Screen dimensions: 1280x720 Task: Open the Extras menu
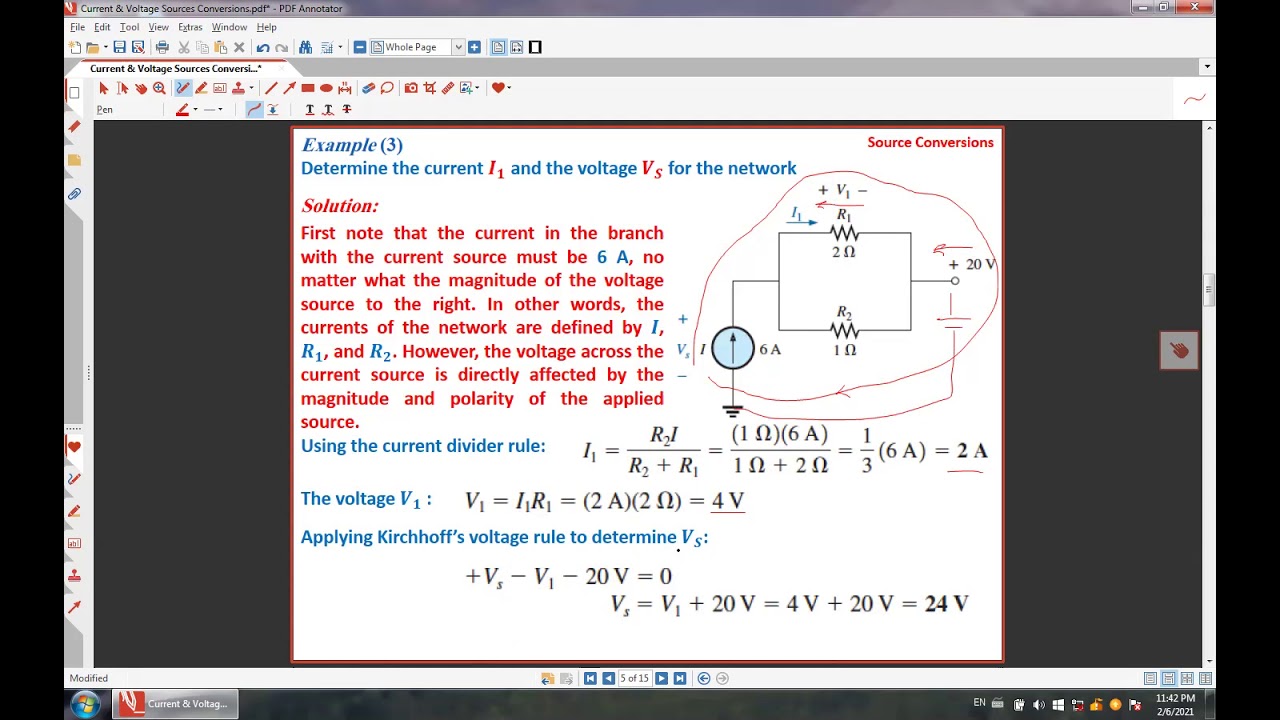click(190, 27)
